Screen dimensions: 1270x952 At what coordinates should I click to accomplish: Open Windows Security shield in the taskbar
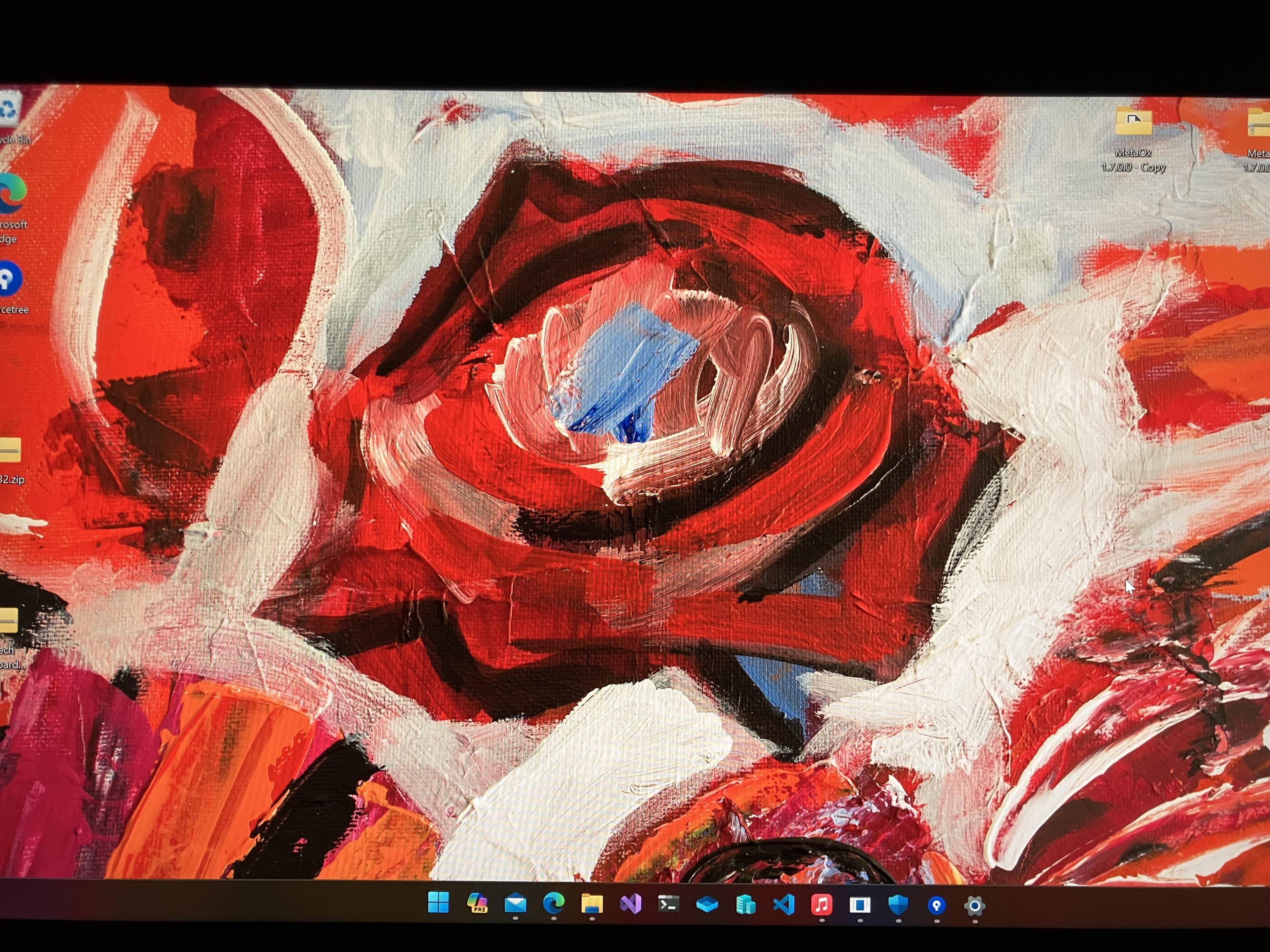click(x=898, y=905)
